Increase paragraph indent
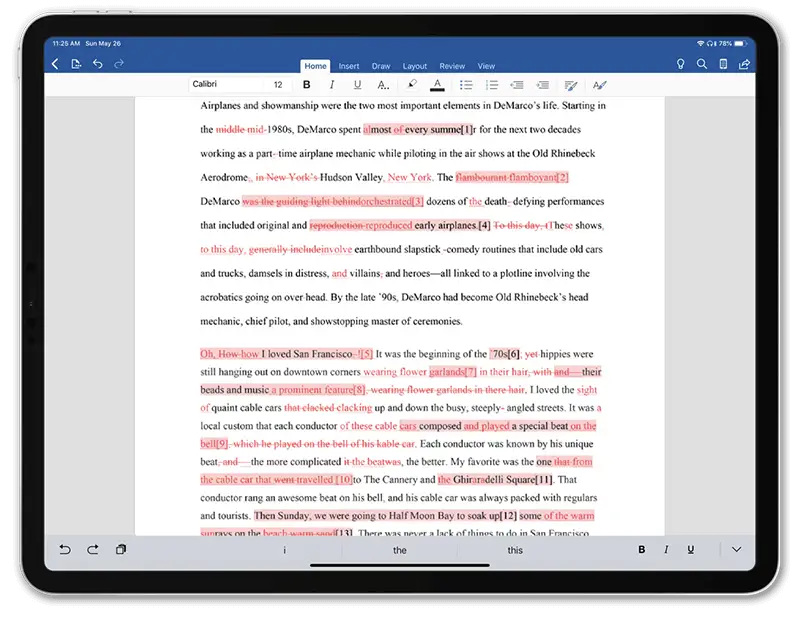The width and height of the screenshot is (800, 617). click(x=542, y=85)
